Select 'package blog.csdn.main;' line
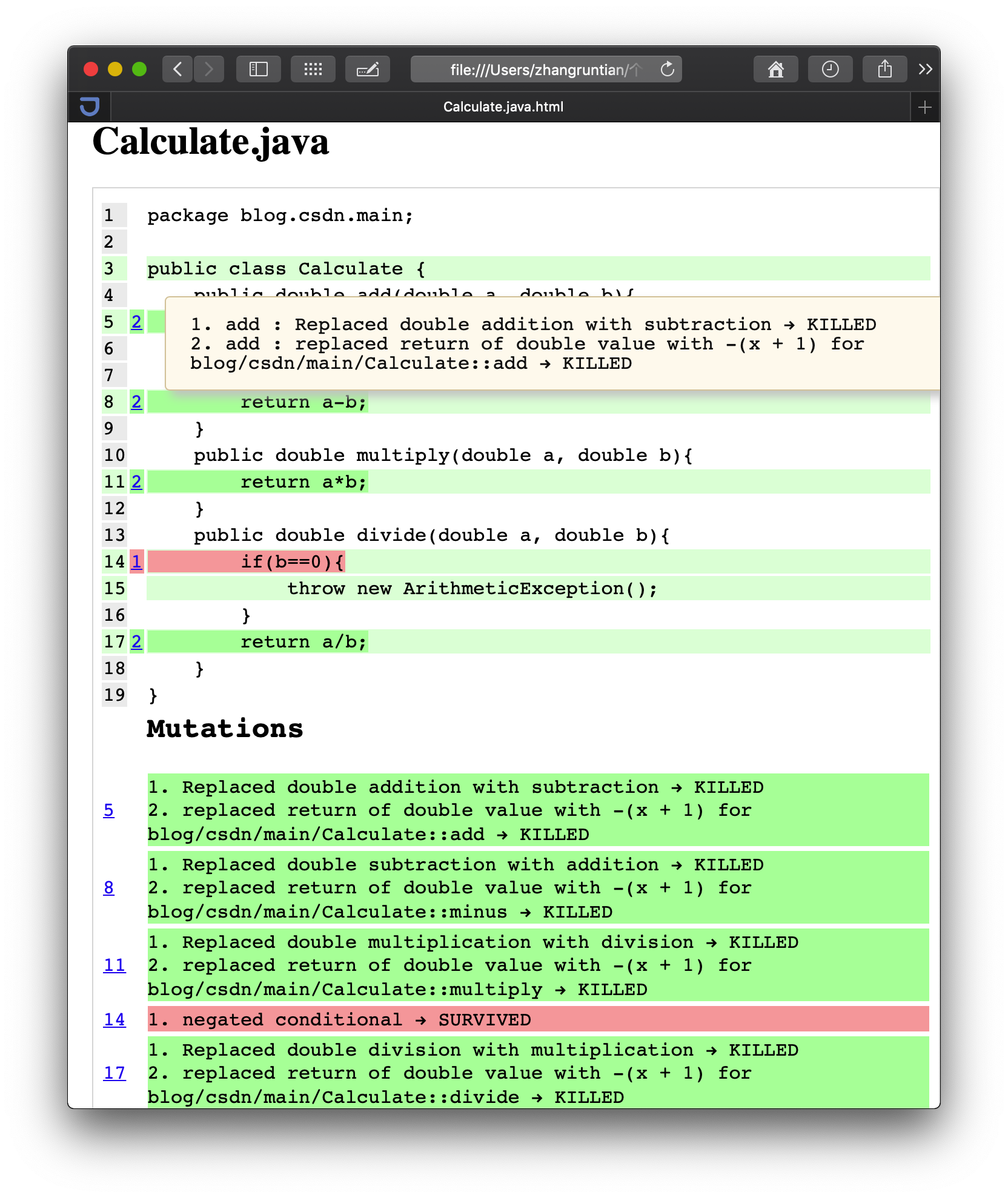Viewport: 1008px width, 1198px height. 280,216
